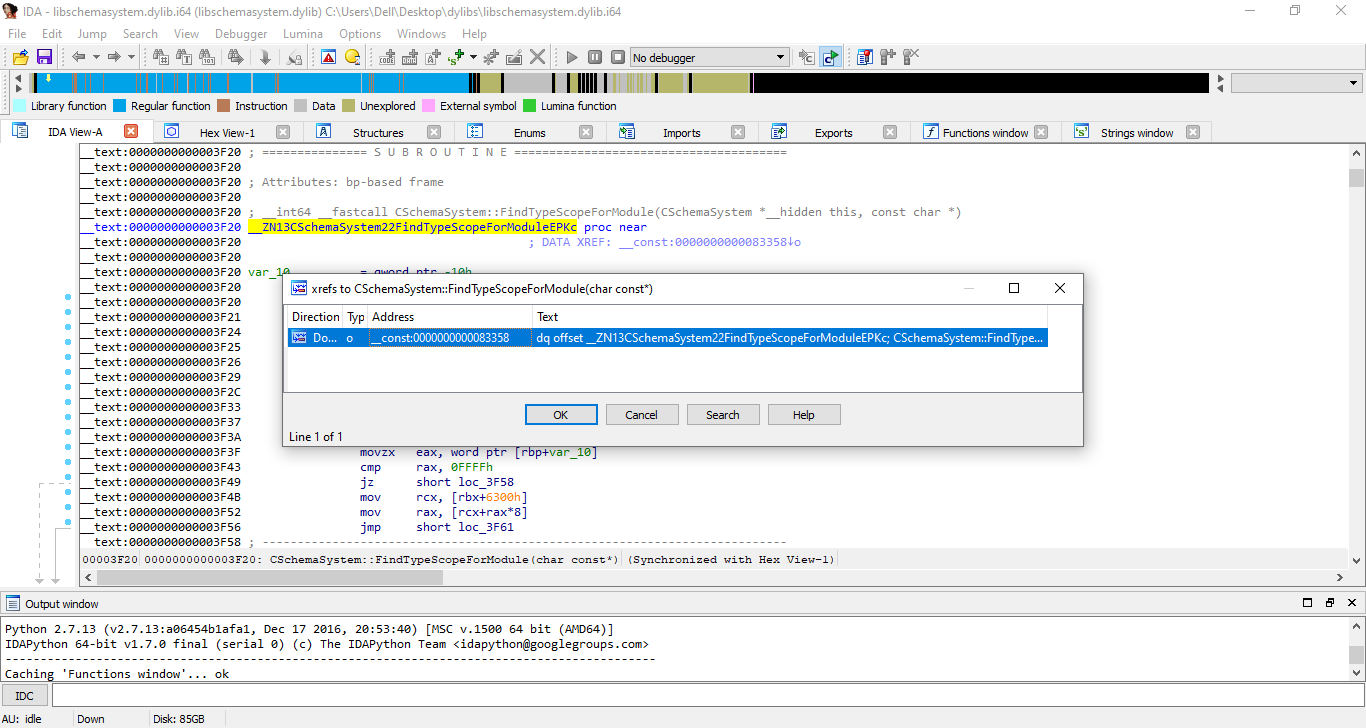
Task: Click the pencil rename icon in toolbar
Action: tap(514, 57)
